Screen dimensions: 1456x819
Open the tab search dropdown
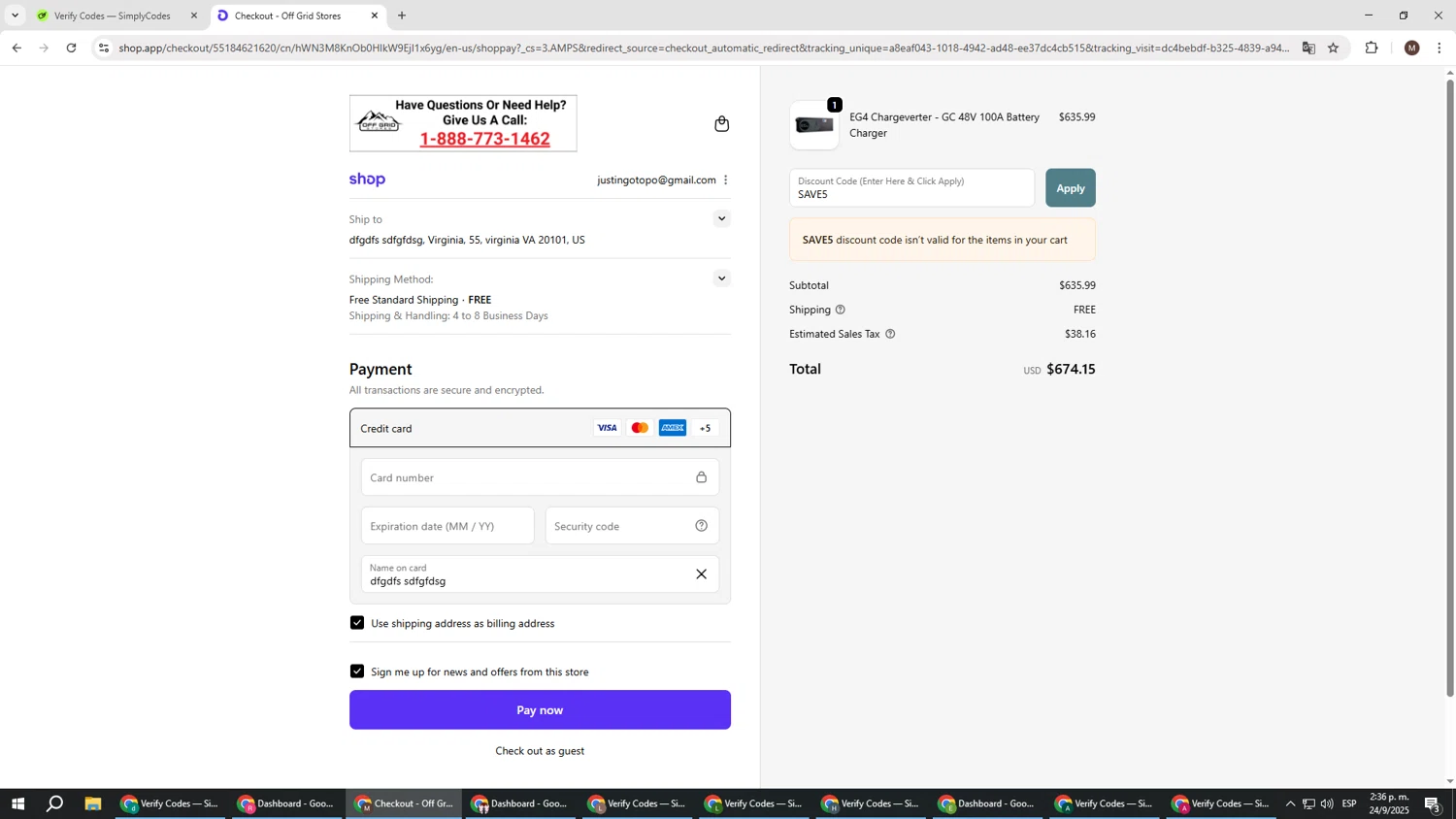15,16
